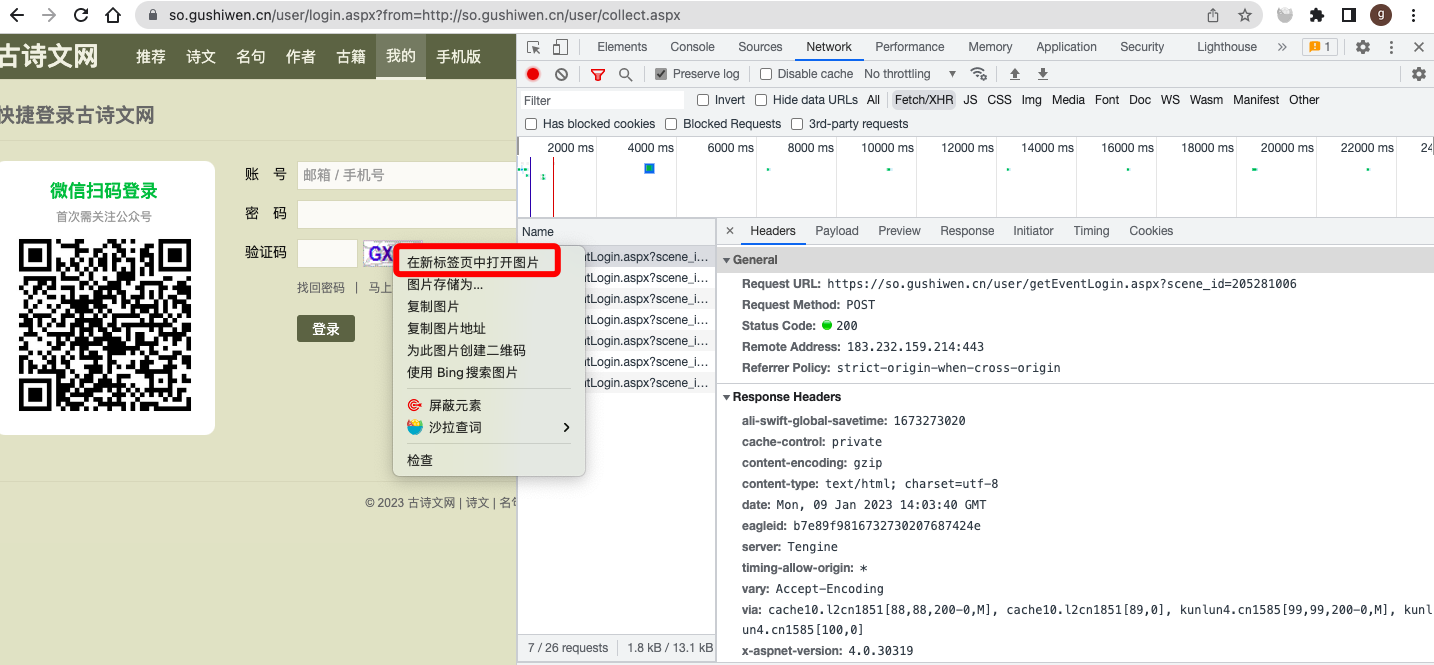1434x665 pixels.
Task: Switch to the Console tab
Action: [x=692, y=47]
